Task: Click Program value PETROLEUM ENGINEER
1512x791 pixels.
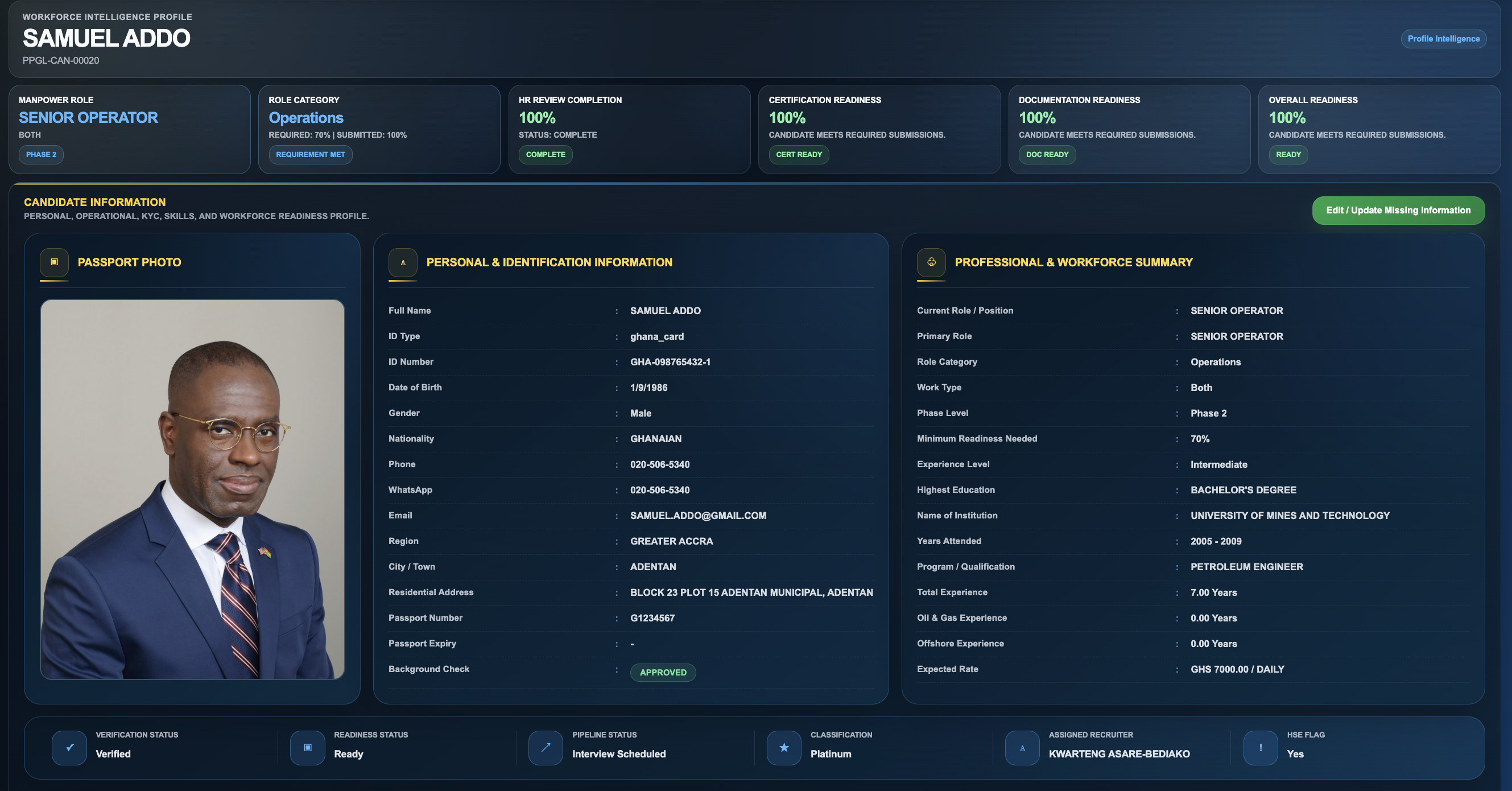Action: (1246, 567)
